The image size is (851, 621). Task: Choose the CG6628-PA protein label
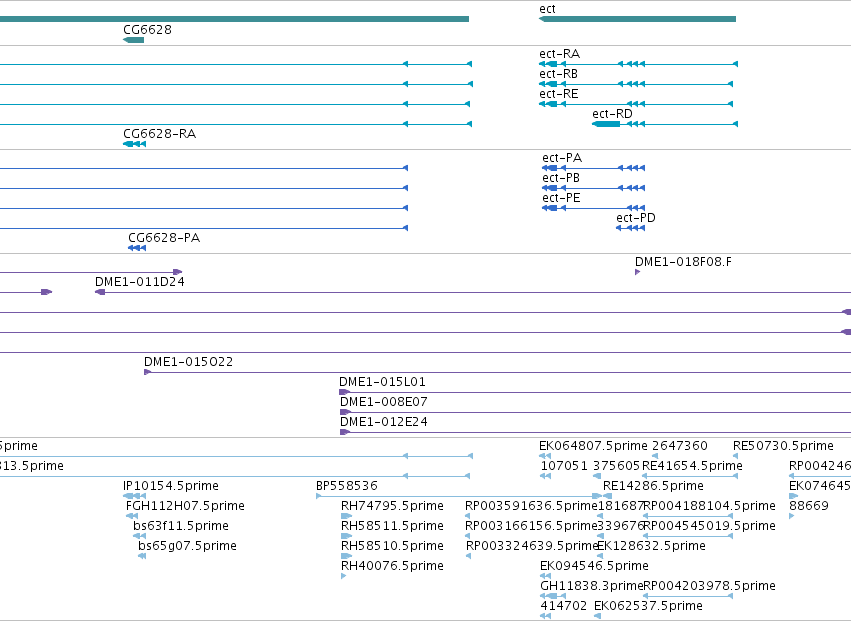pos(164,238)
